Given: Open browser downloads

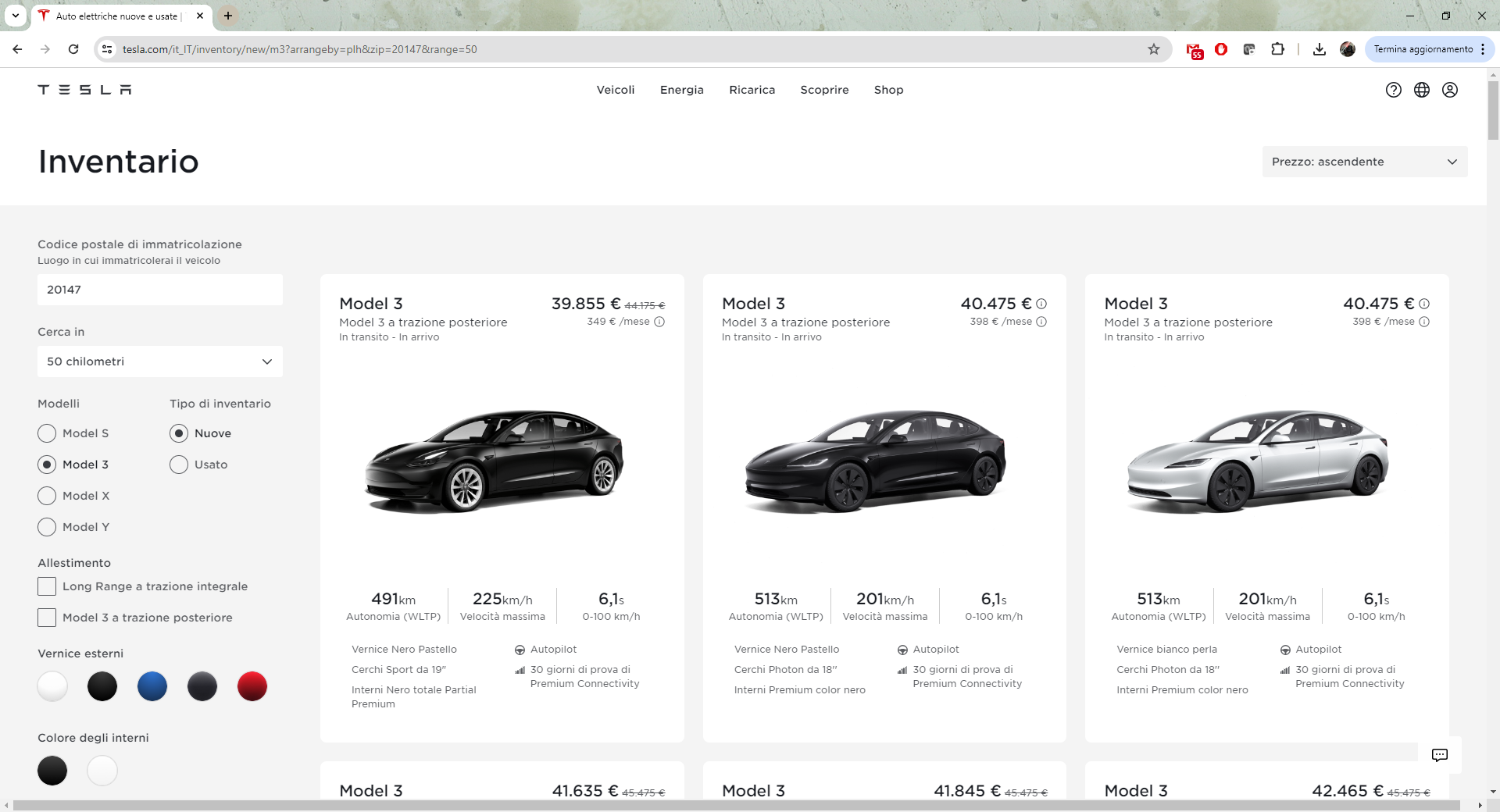Looking at the screenshot, I should (x=1320, y=49).
